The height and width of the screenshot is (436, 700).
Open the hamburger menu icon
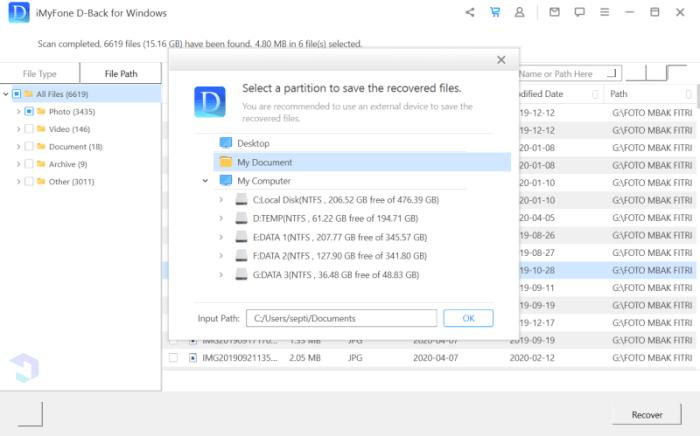coord(604,12)
